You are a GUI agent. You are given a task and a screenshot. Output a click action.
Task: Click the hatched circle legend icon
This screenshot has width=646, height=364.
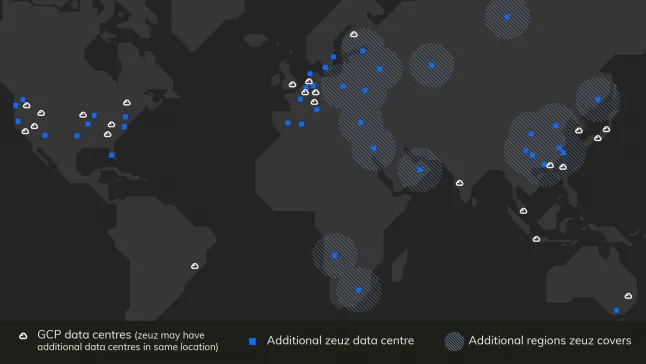point(454,341)
